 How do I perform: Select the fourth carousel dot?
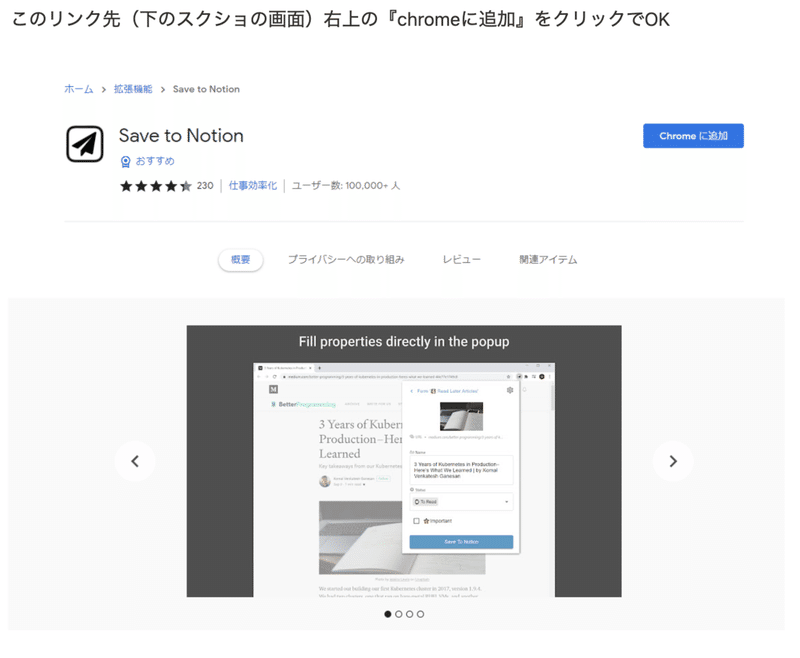coord(420,614)
